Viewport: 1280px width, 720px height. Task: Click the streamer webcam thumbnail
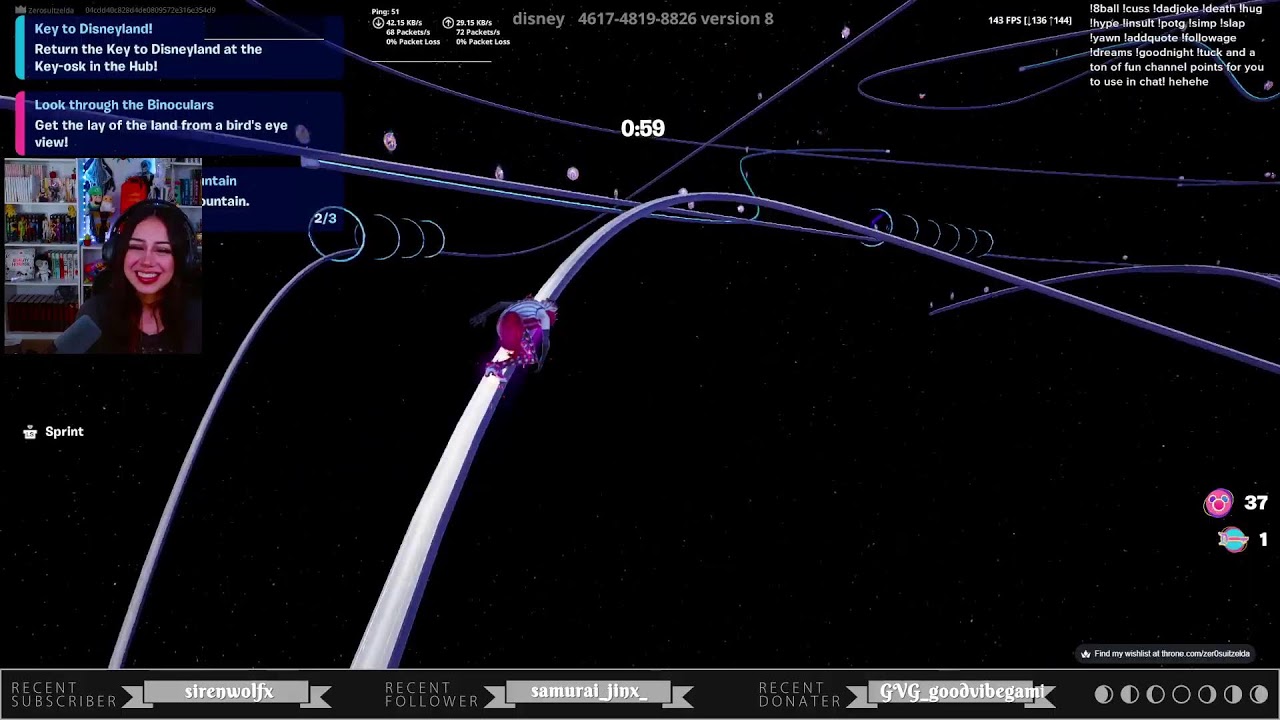tap(103, 256)
